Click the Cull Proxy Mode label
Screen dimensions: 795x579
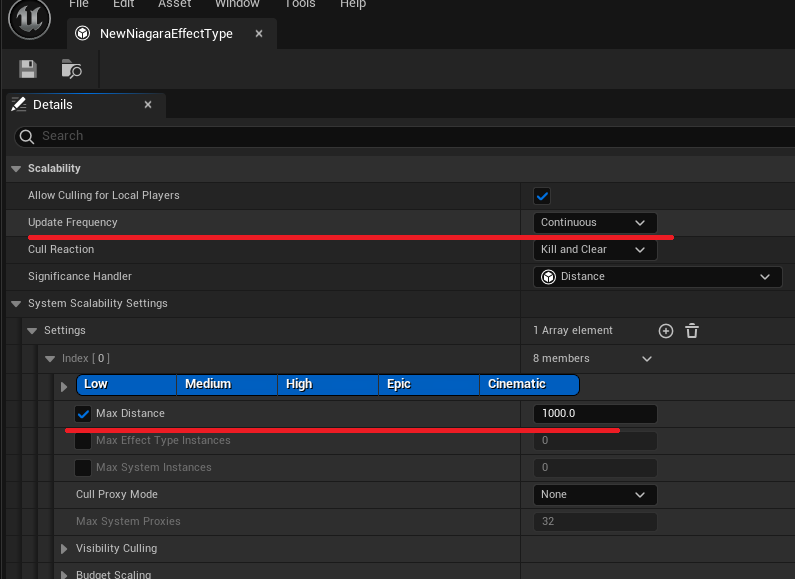(117, 494)
